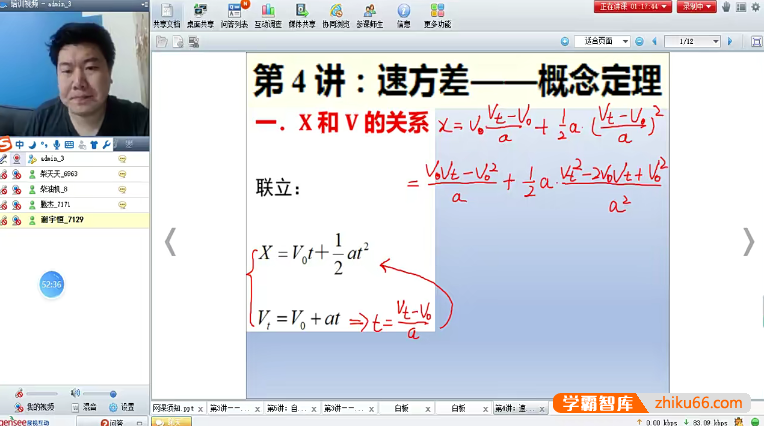This screenshot has width=764, height=426.
Task: Open the 参课师生 participants panel
Action: click(x=370, y=14)
